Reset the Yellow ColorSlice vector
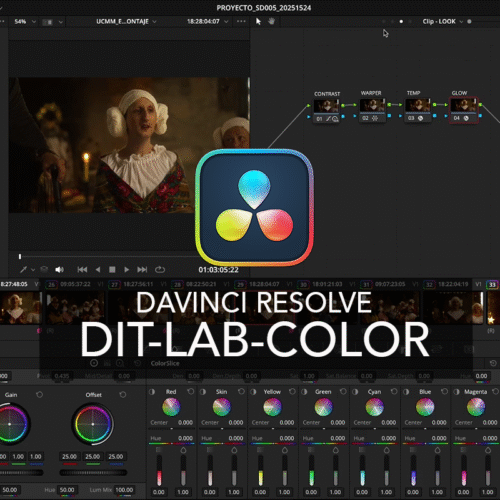The height and width of the screenshot is (500, 500). (292, 391)
